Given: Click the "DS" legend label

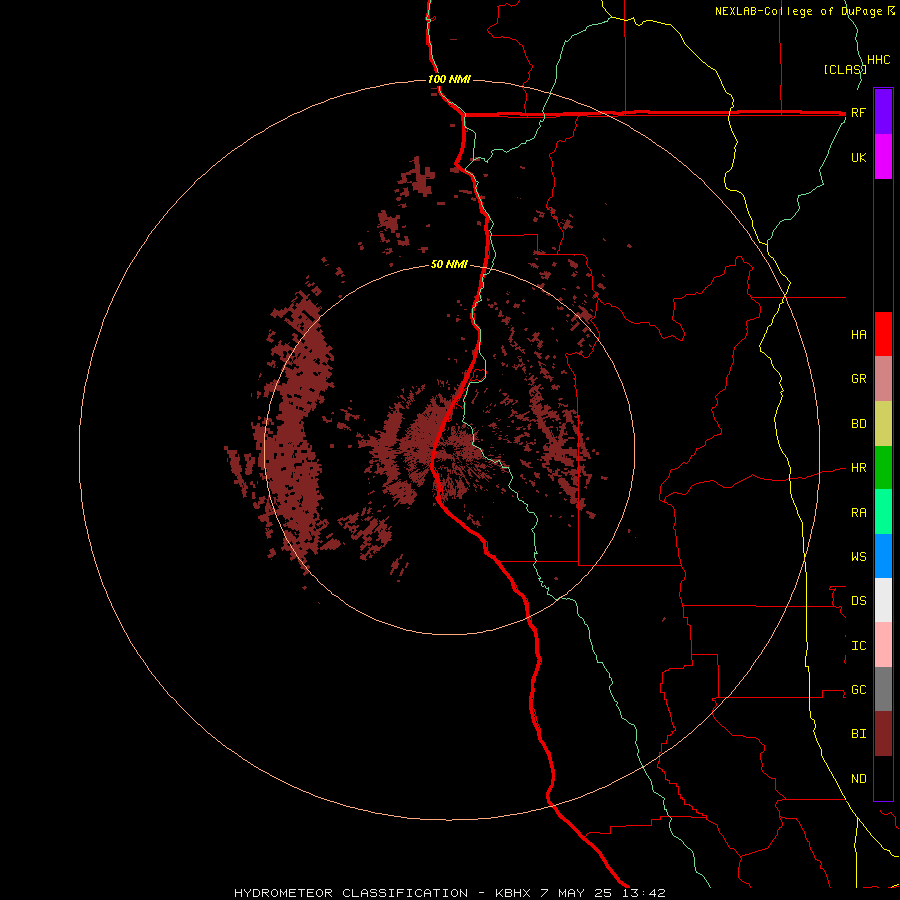Looking at the screenshot, I should pos(858,600).
